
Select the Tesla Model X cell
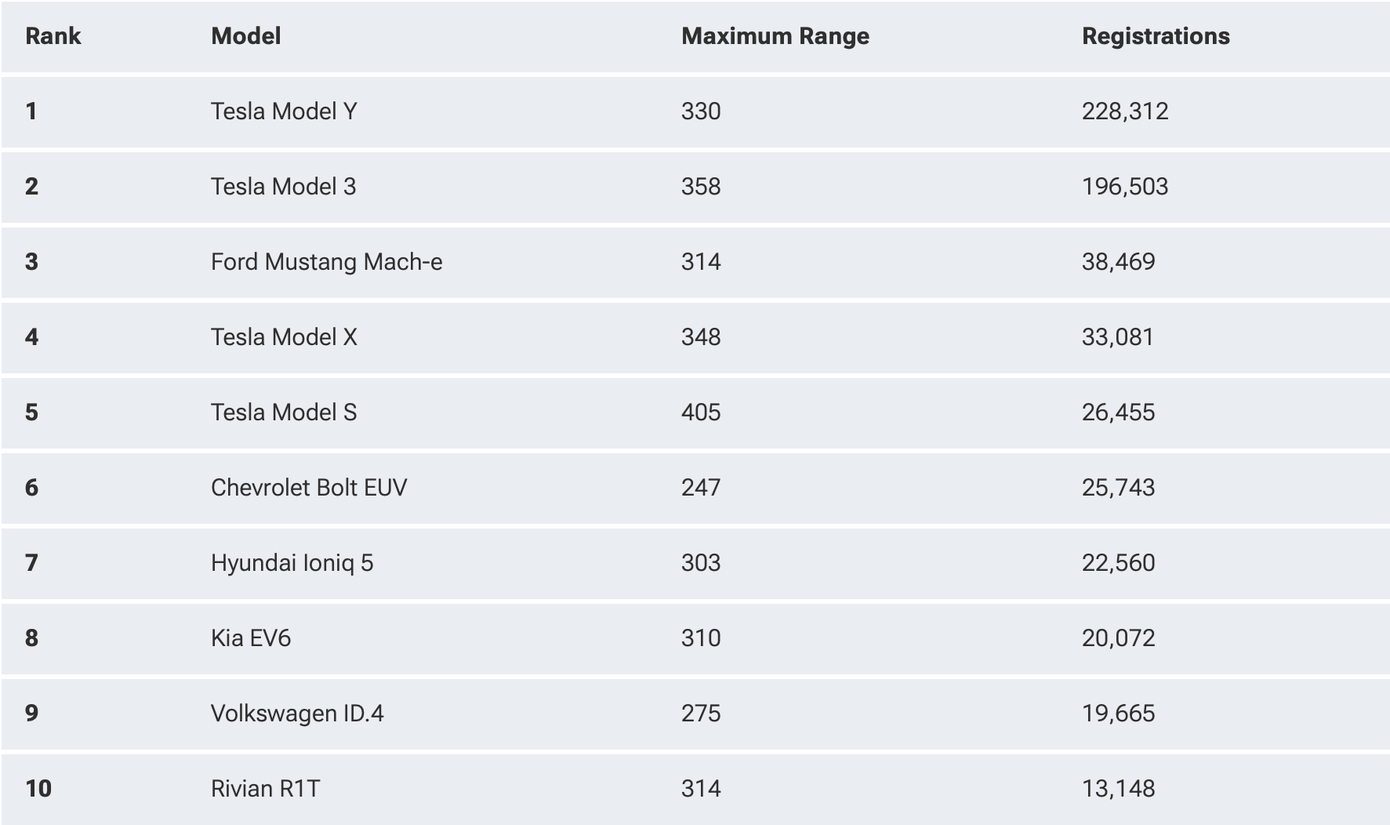pos(283,337)
